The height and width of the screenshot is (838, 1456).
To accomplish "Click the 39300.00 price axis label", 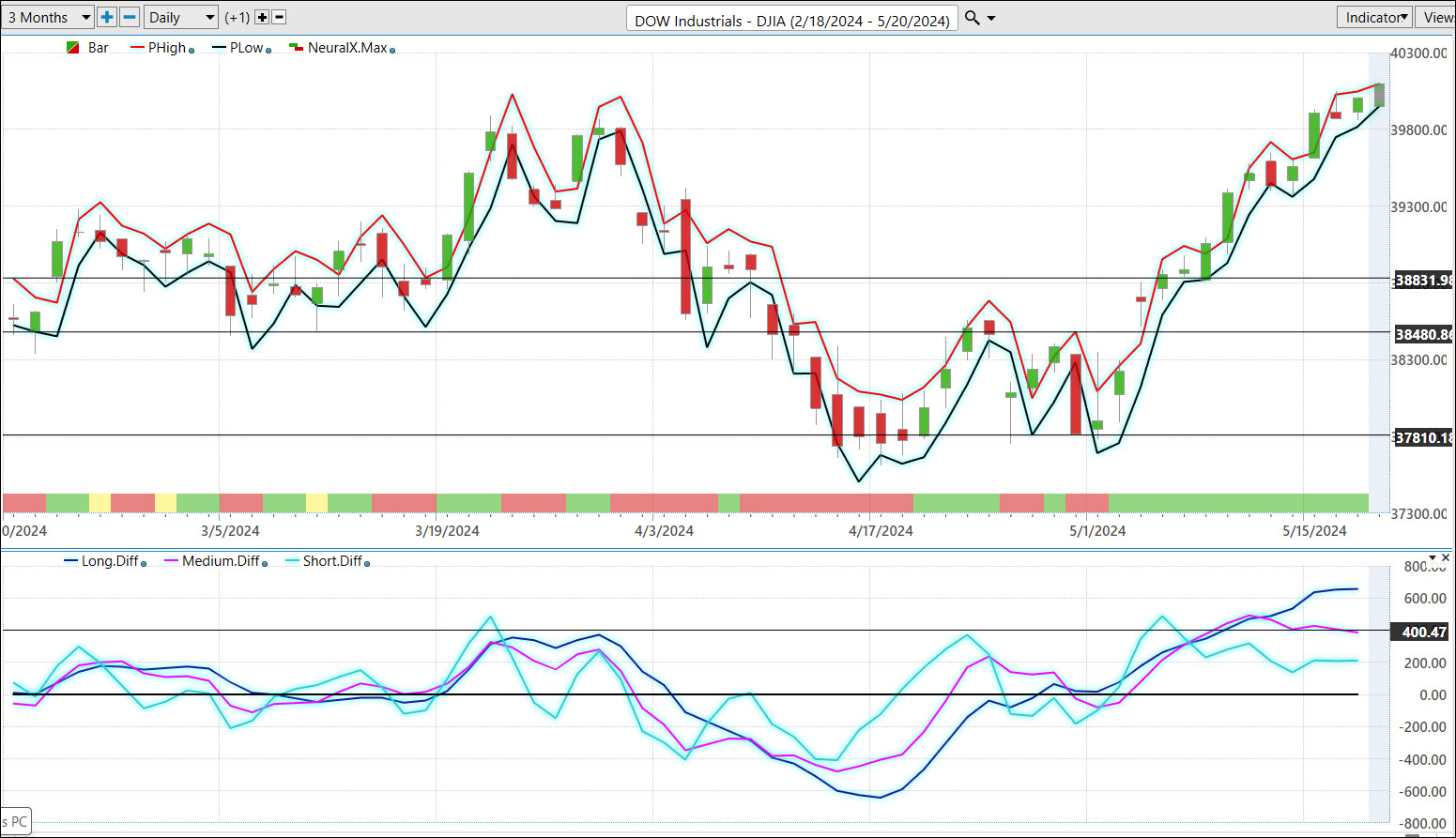I will pos(1418,207).
